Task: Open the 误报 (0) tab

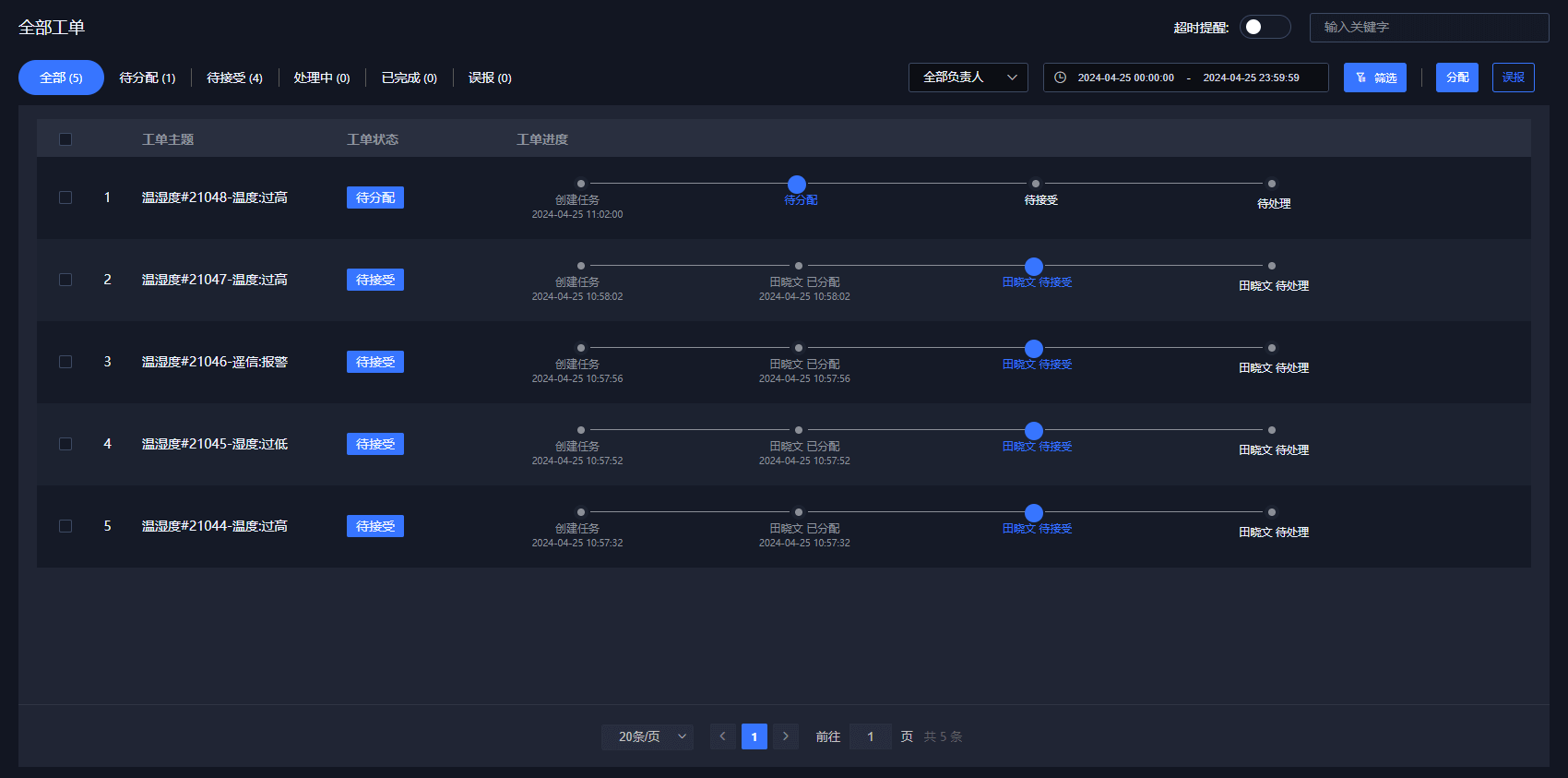Action: pos(490,78)
